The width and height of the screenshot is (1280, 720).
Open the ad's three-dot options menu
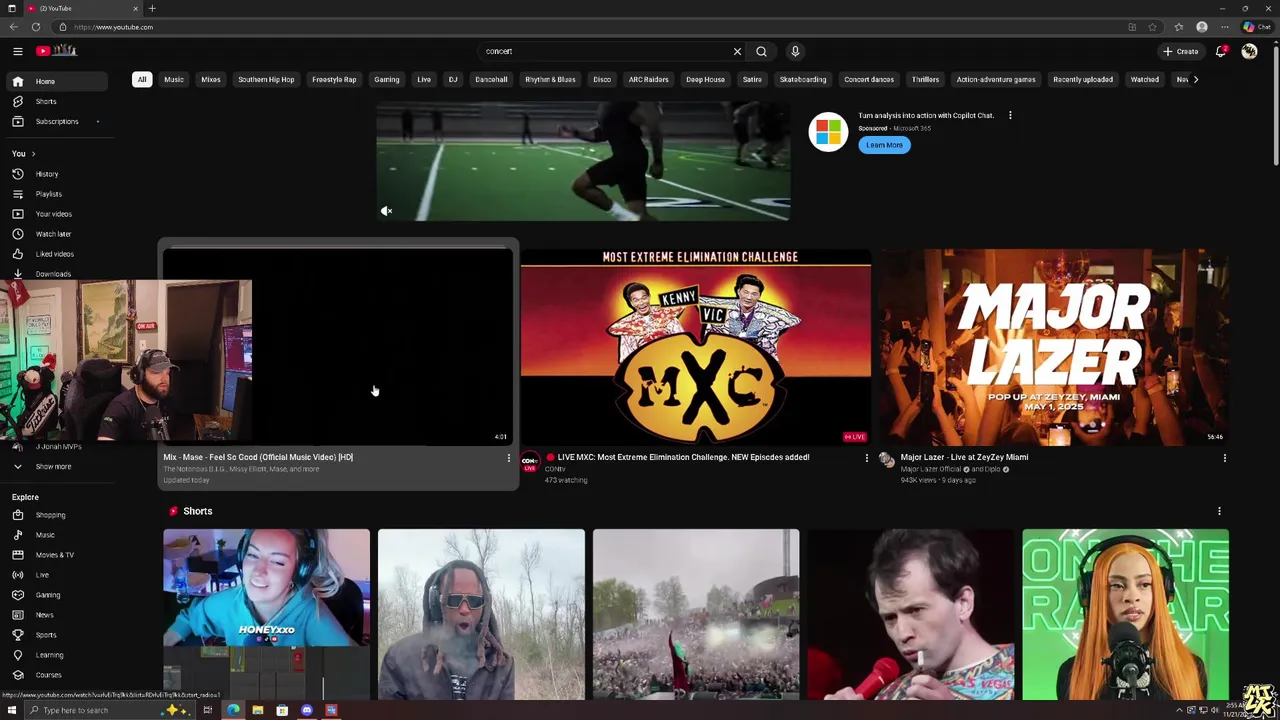[x=1010, y=115]
